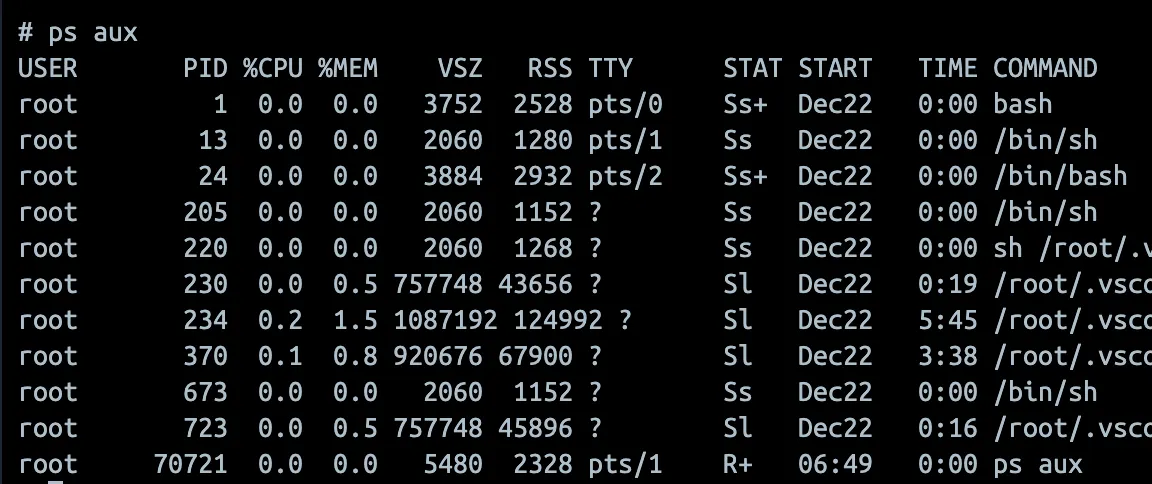The width and height of the screenshot is (1152, 484).
Task: Click the TIME column header
Action: click(948, 68)
